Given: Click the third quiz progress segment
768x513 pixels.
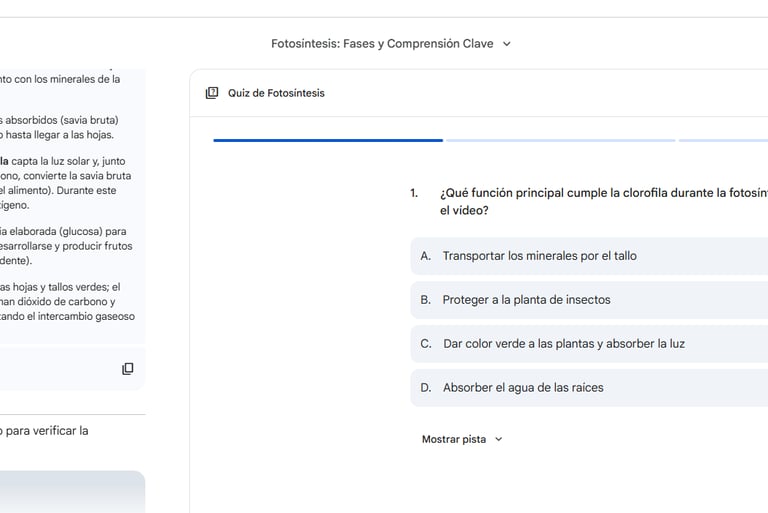Looking at the screenshot, I should click(x=723, y=140).
